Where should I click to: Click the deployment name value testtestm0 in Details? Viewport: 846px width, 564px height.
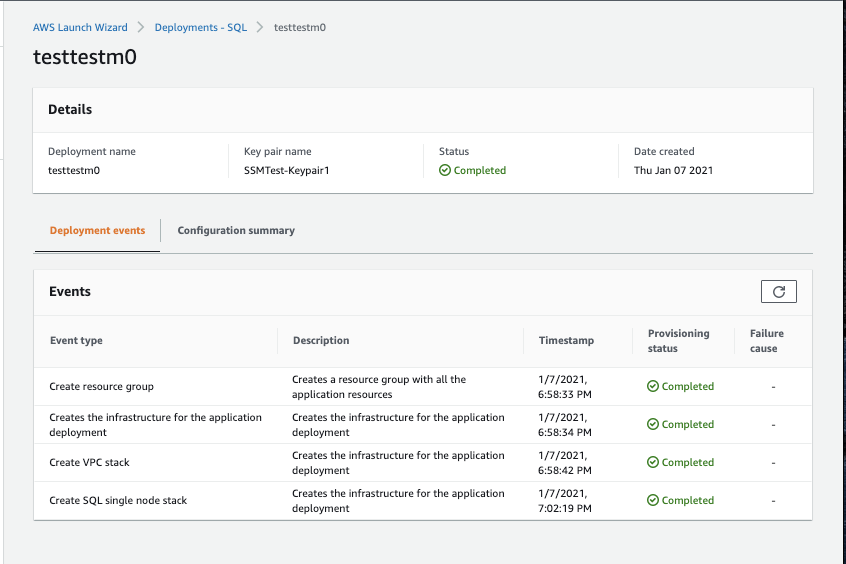click(74, 171)
